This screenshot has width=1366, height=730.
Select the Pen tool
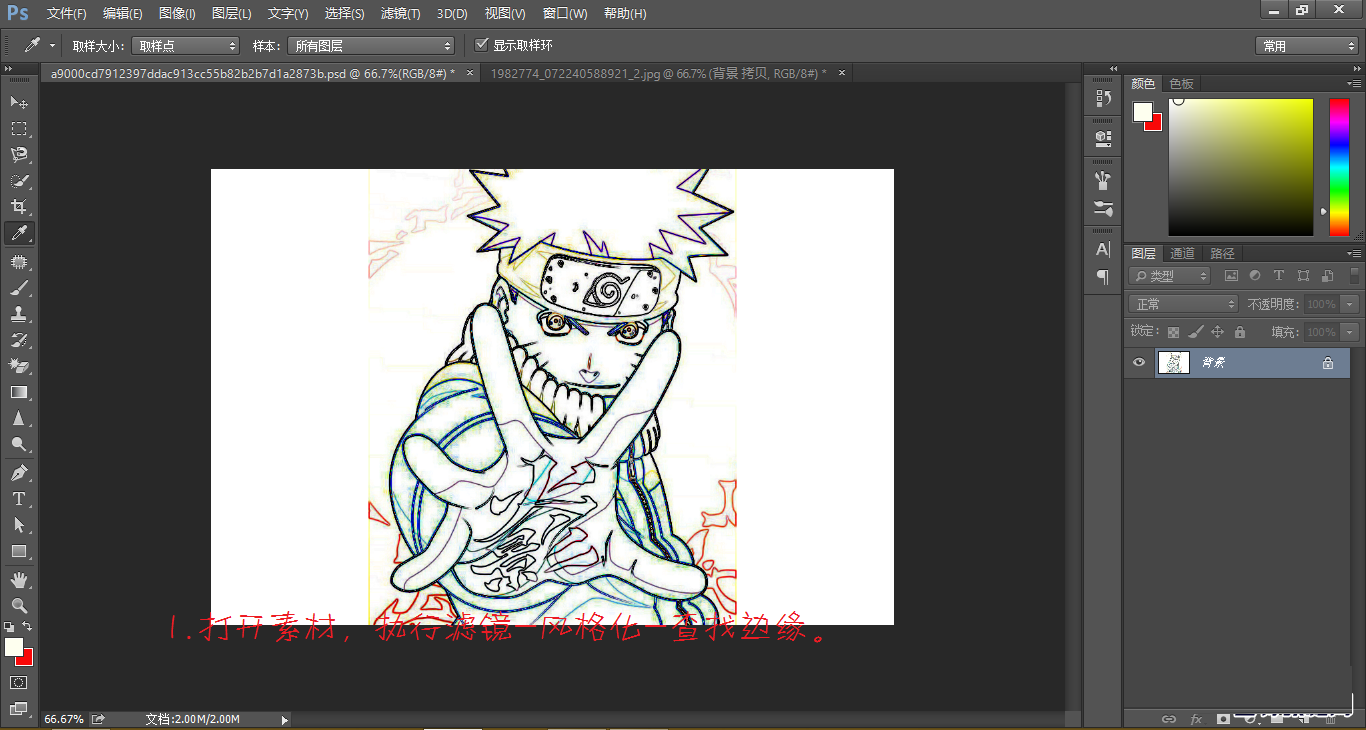click(x=19, y=472)
